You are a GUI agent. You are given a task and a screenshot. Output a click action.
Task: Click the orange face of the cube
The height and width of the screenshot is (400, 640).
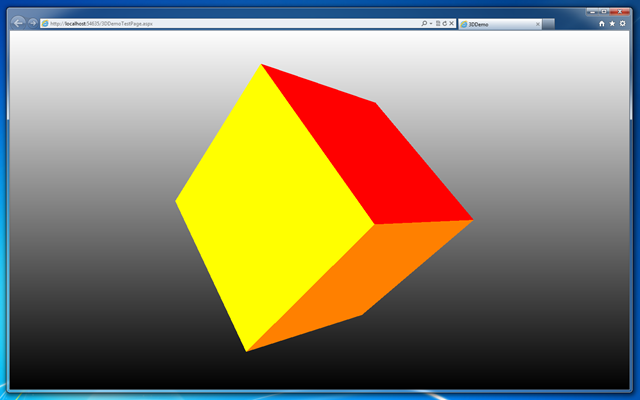[359, 282]
